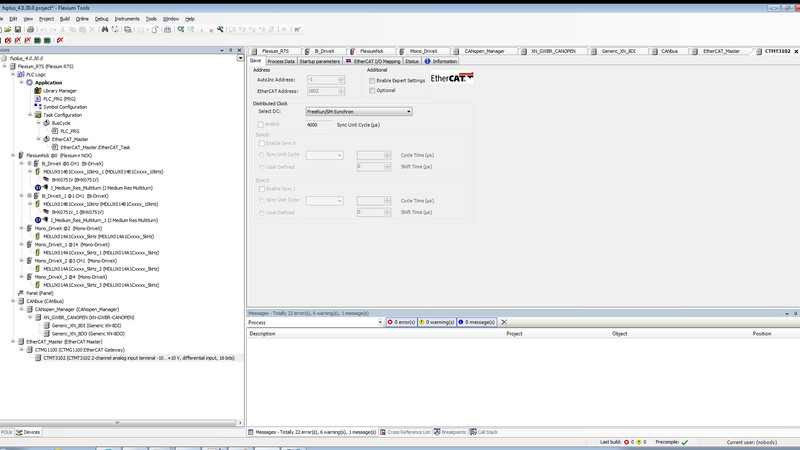Open the Cross Reference List panel
Screen dimensions: 800x450
point(405,432)
